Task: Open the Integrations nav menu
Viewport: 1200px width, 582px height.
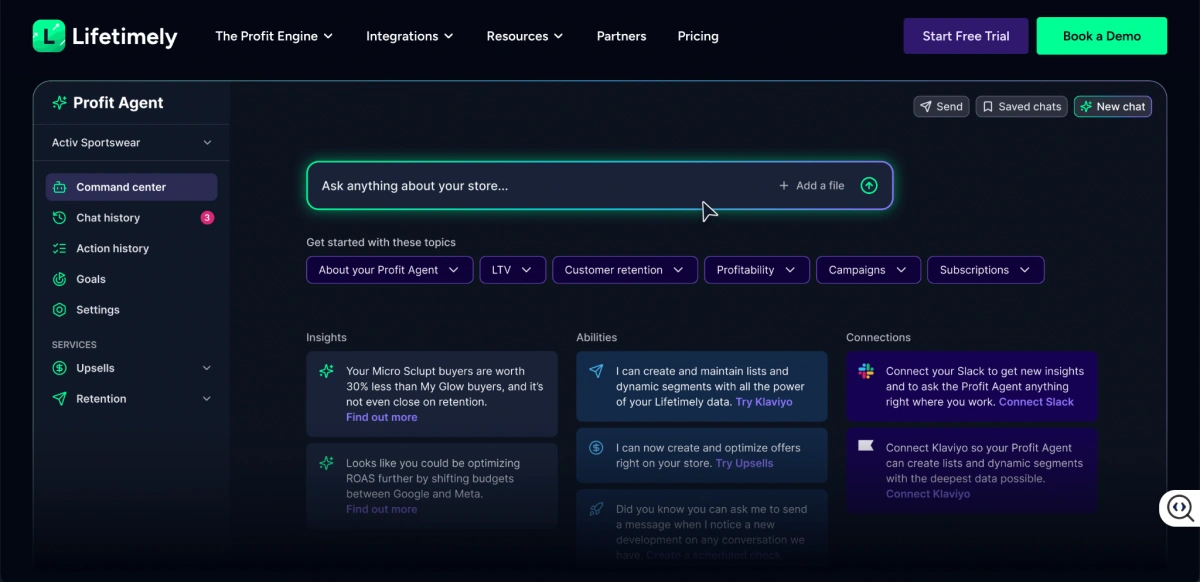Action: point(410,36)
